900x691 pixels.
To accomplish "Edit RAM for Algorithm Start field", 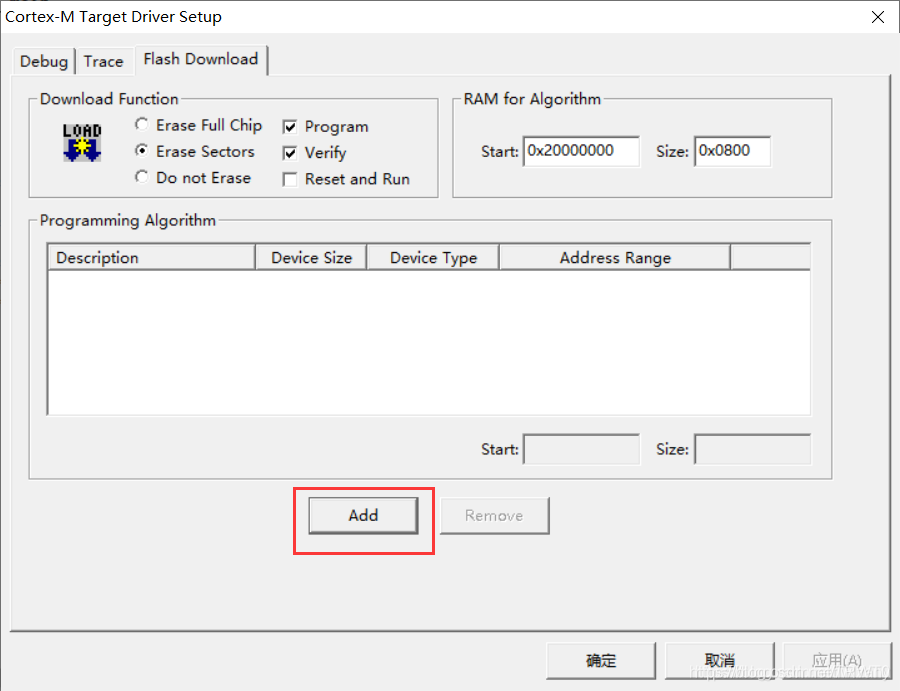I will point(581,151).
